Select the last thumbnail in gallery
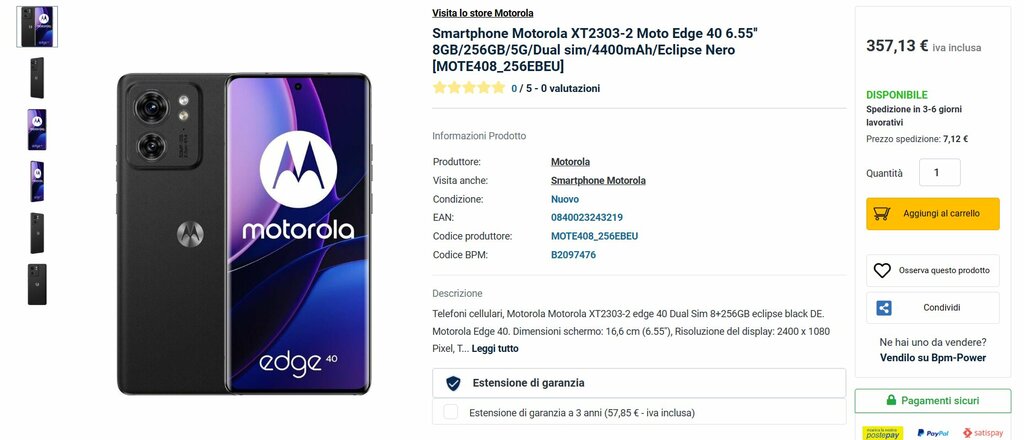The width and height of the screenshot is (1024, 440). coord(37,284)
